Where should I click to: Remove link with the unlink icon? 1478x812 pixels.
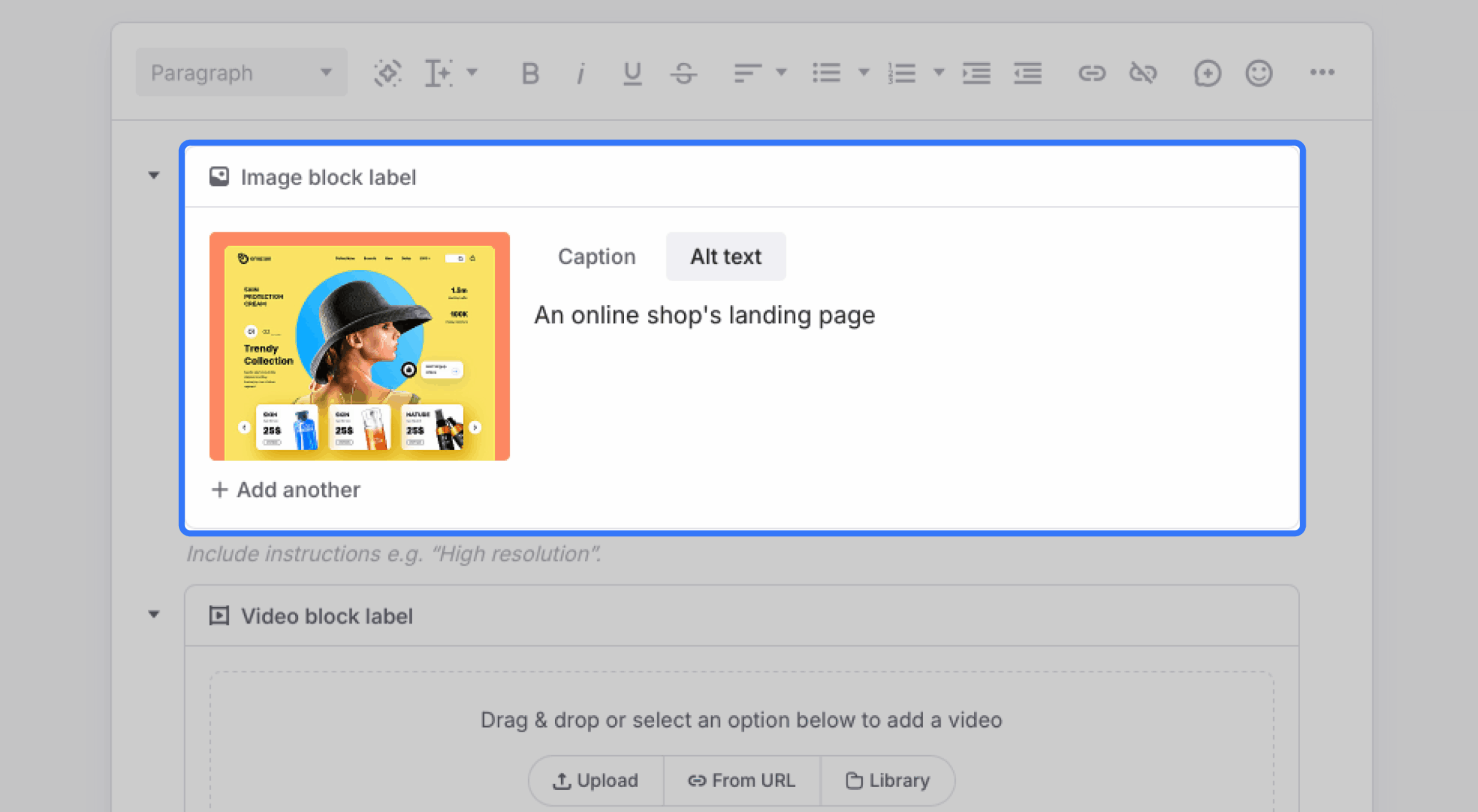tap(1144, 72)
